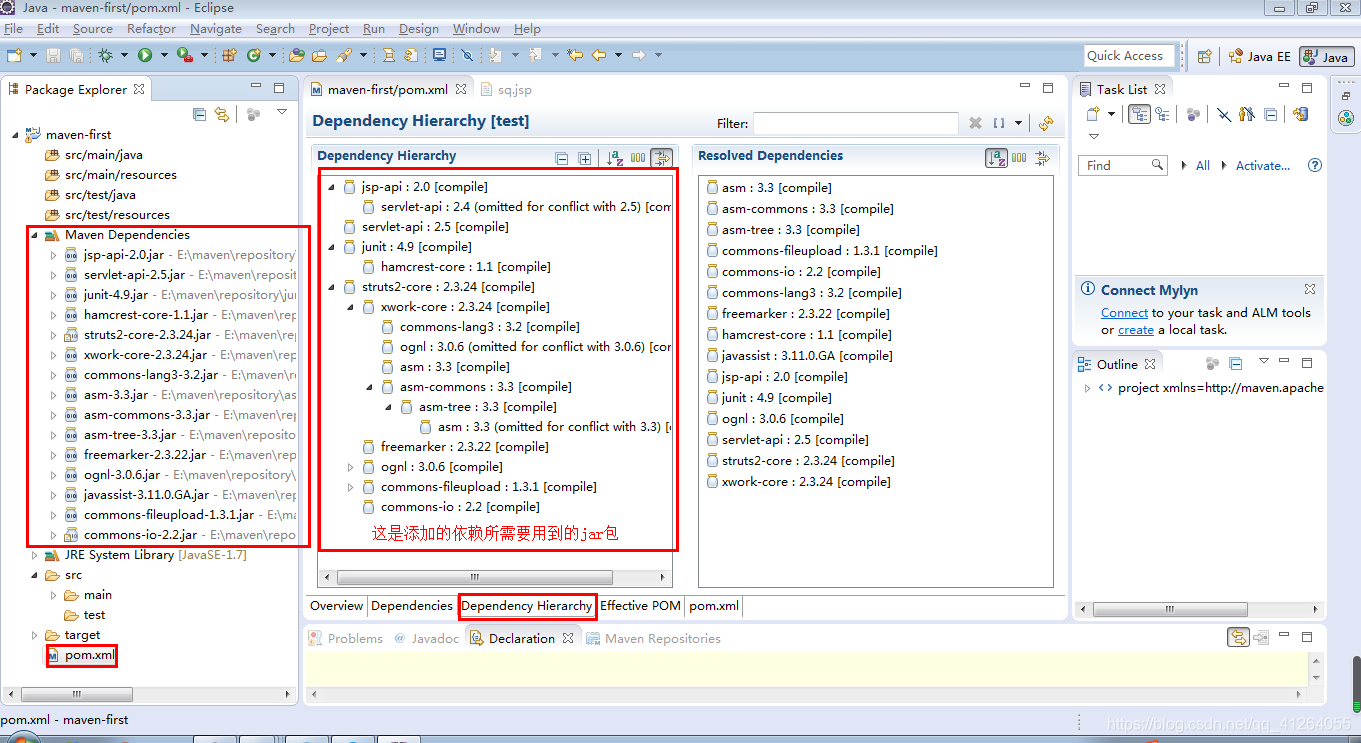
Task: Click the Run Last Tool icon
Action: [x=185, y=55]
